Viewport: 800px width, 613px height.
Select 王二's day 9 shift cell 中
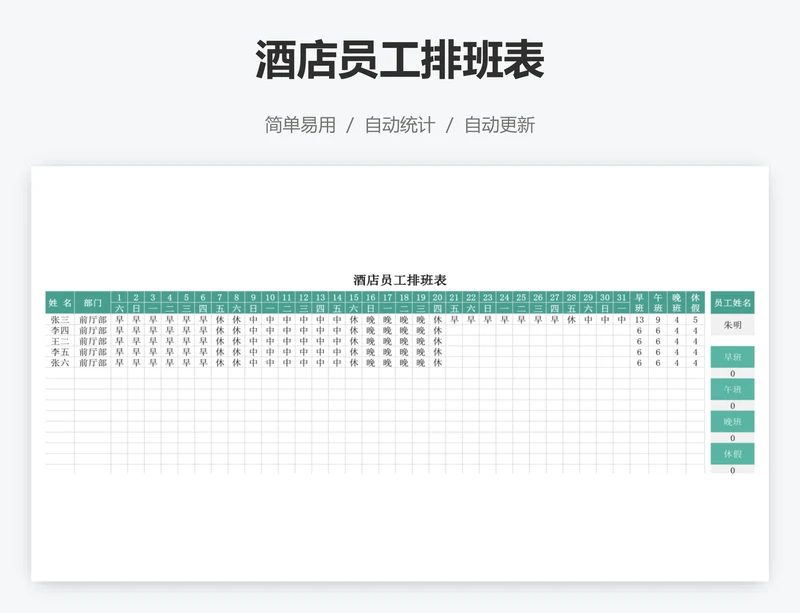click(253, 341)
